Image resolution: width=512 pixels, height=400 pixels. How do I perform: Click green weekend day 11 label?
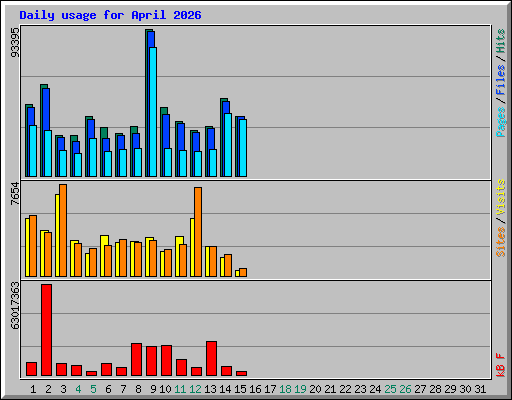click(180, 389)
